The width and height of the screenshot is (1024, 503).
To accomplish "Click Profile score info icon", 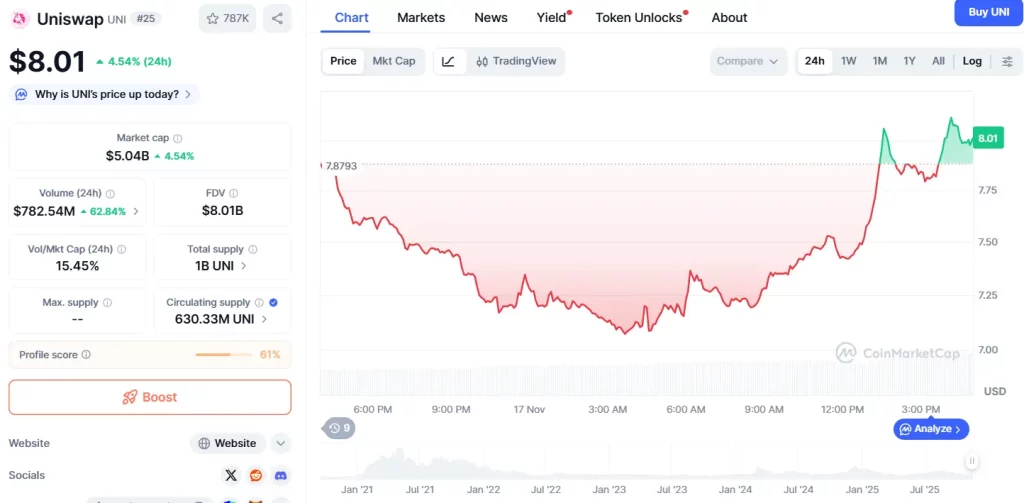I will (x=86, y=355).
